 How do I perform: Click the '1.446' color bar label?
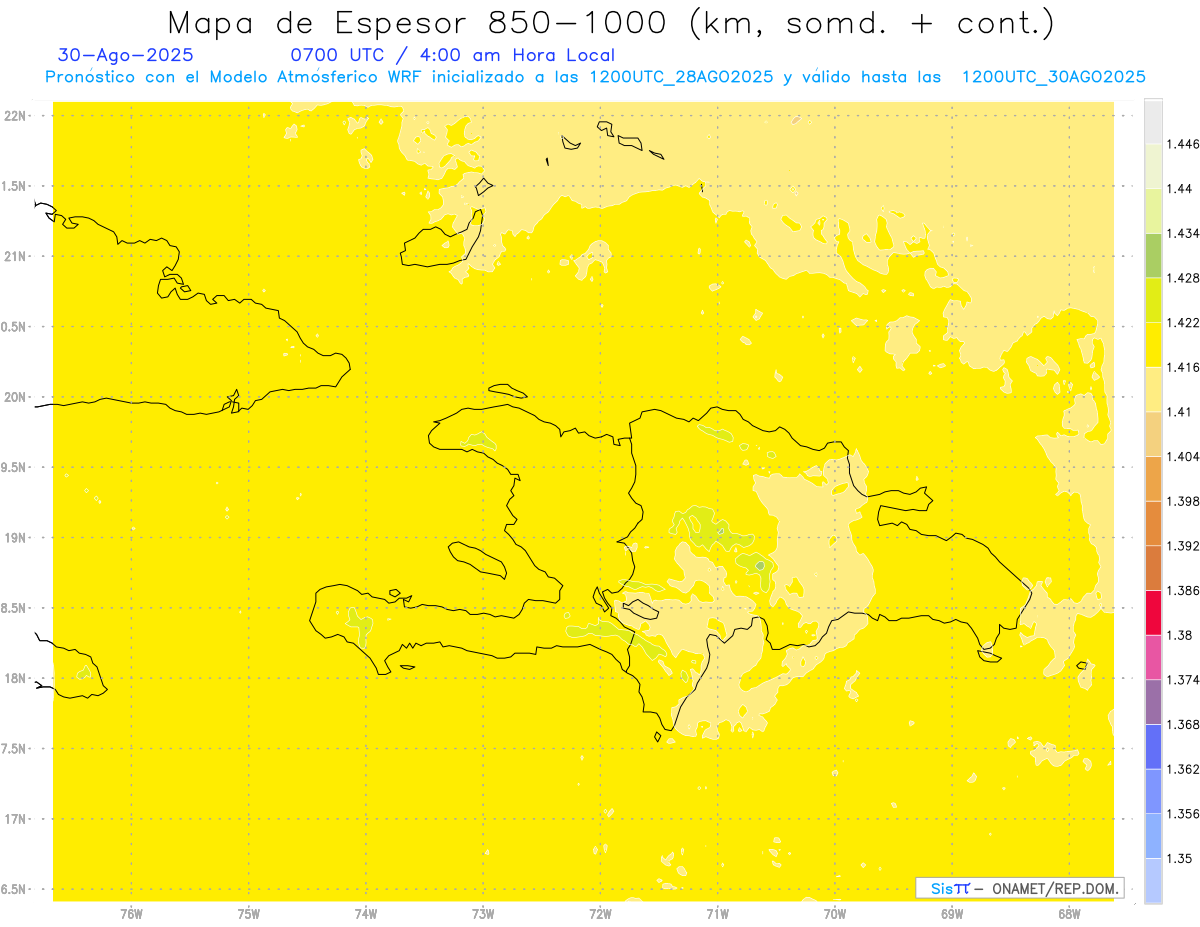point(1183,144)
